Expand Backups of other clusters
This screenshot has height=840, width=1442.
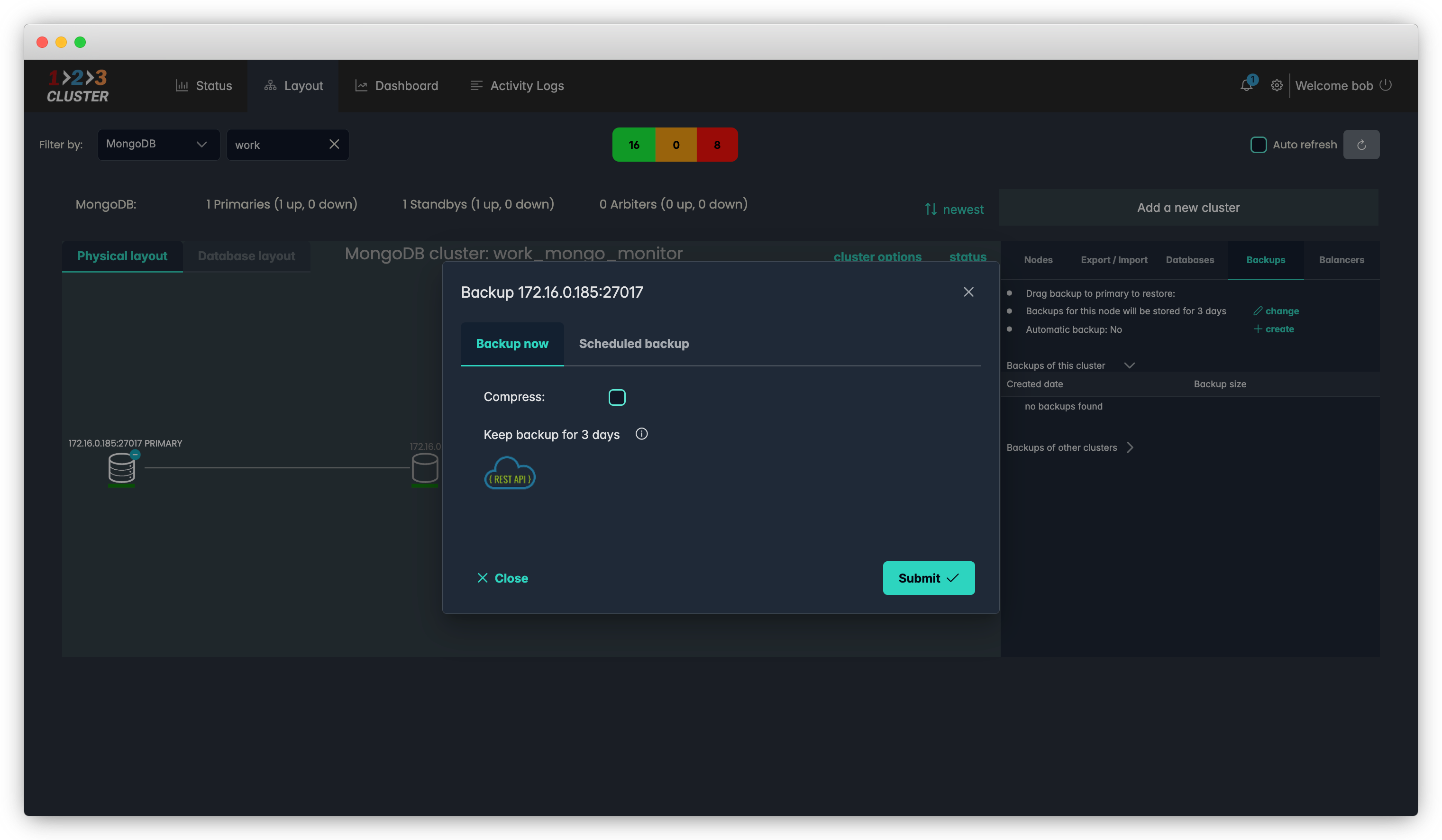point(1130,447)
